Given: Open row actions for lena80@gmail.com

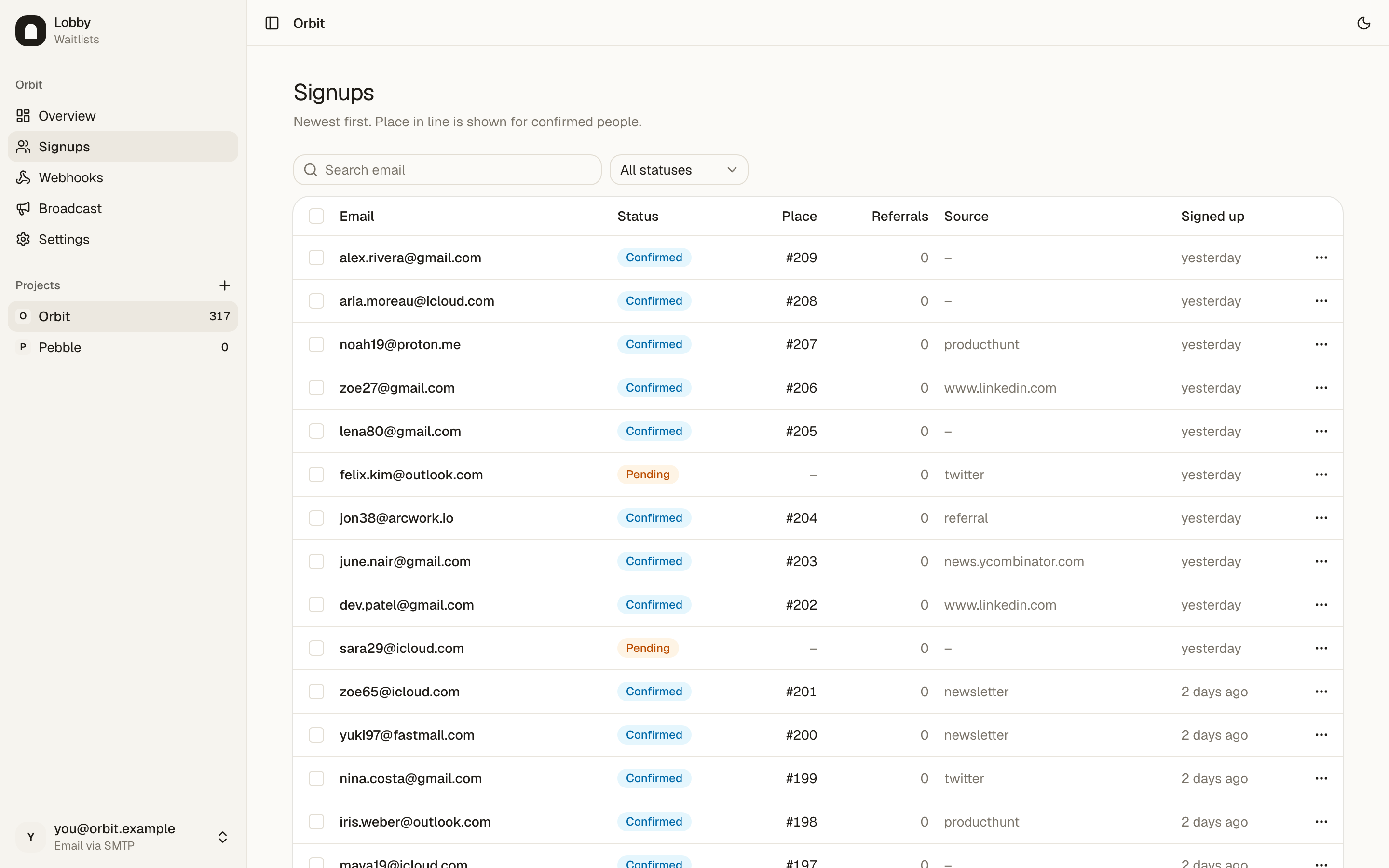Looking at the screenshot, I should point(1321,431).
